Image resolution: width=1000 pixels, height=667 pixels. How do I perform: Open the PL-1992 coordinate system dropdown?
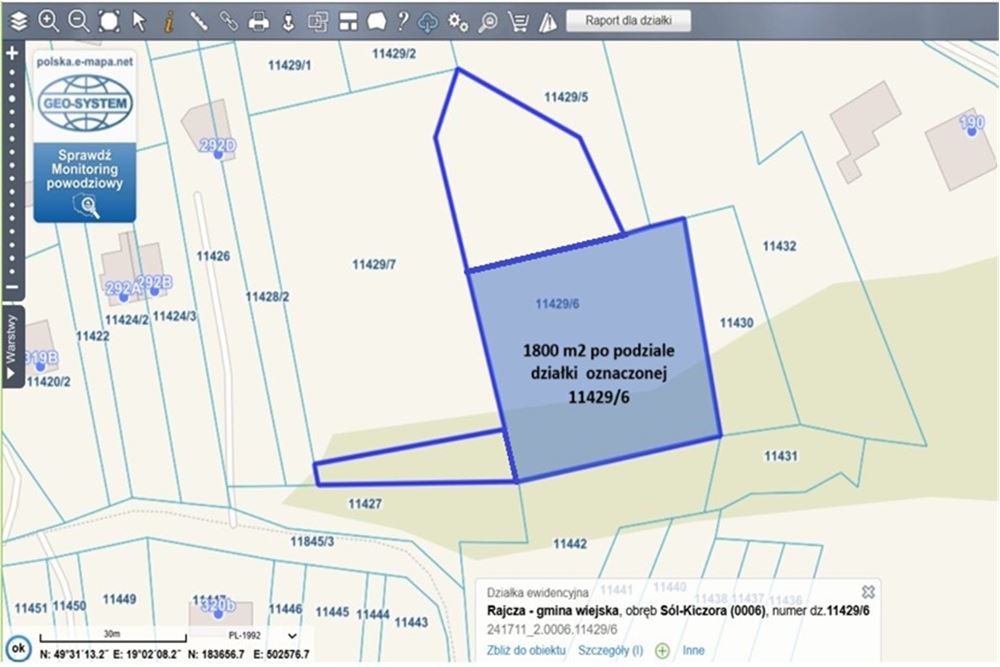click(291, 635)
